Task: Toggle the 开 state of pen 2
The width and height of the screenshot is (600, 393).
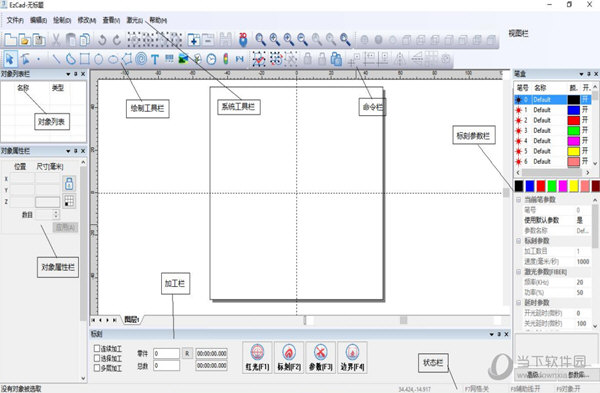Action: click(x=585, y=120)
